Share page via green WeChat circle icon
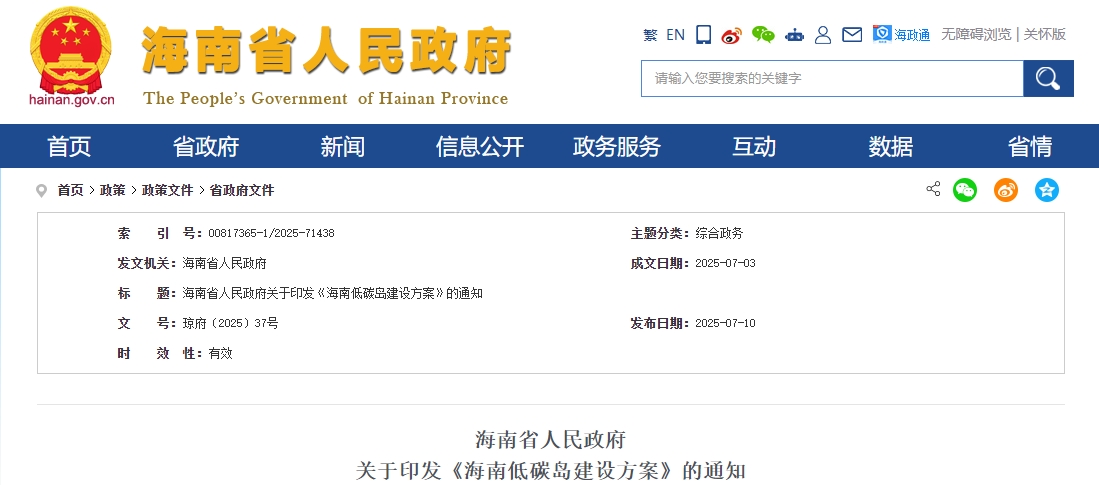The image size is (1099, 485). click(965, 190)
